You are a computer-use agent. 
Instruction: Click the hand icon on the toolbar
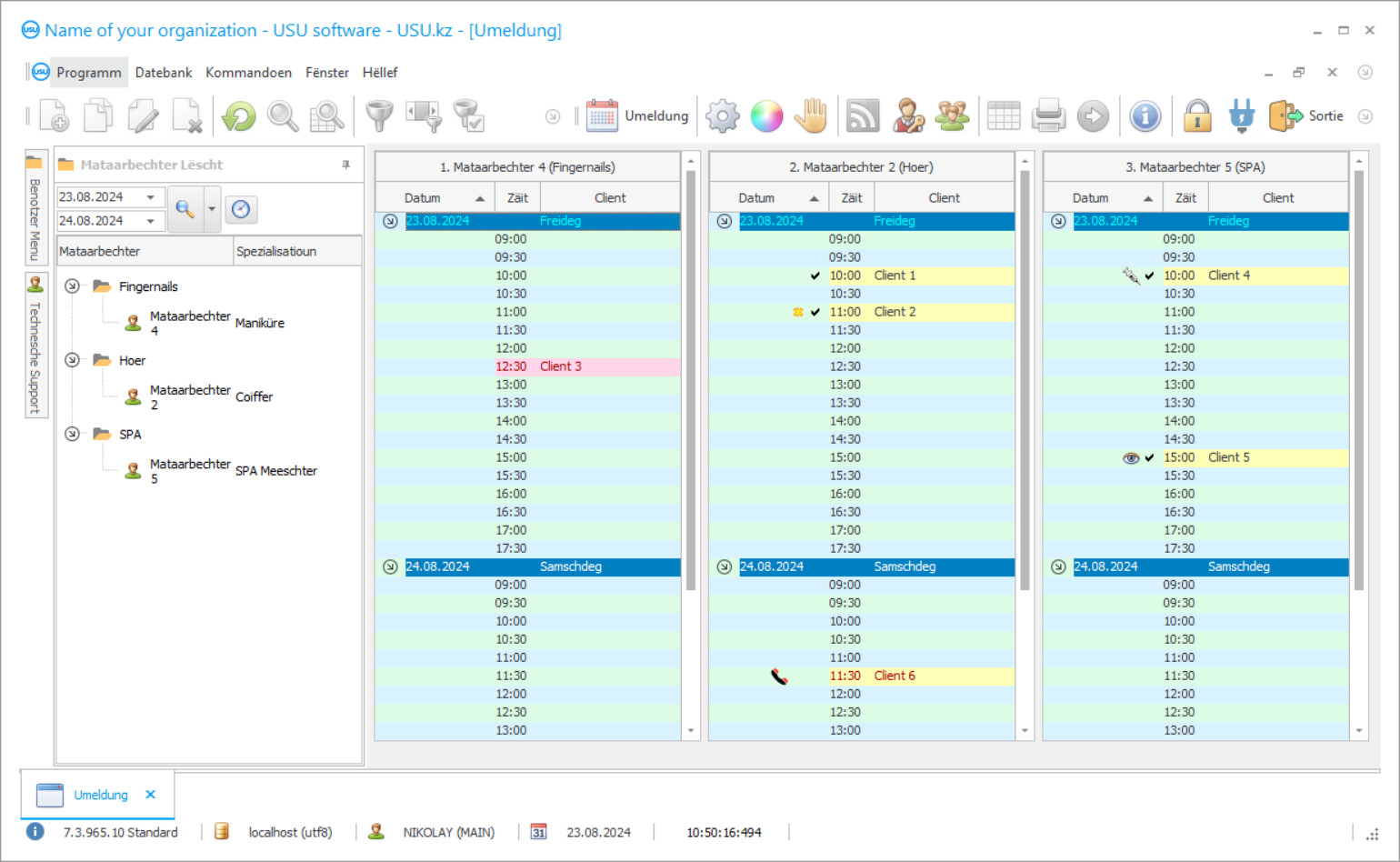pos(811,115)
